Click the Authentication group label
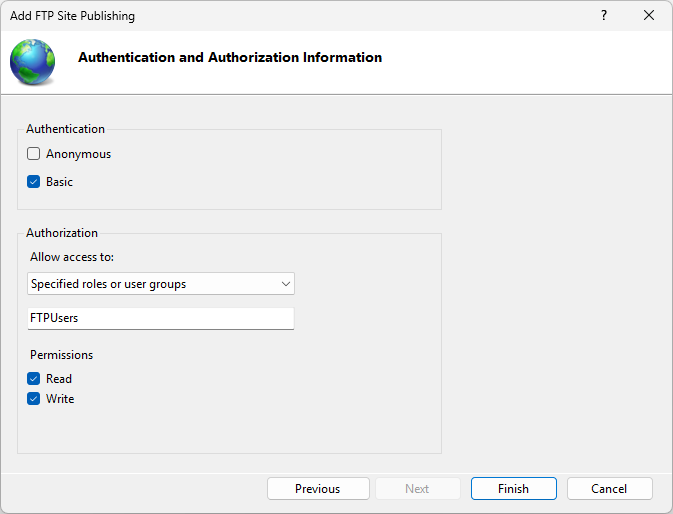The height and width of the screenshot is (514, 673). [65, 129]
